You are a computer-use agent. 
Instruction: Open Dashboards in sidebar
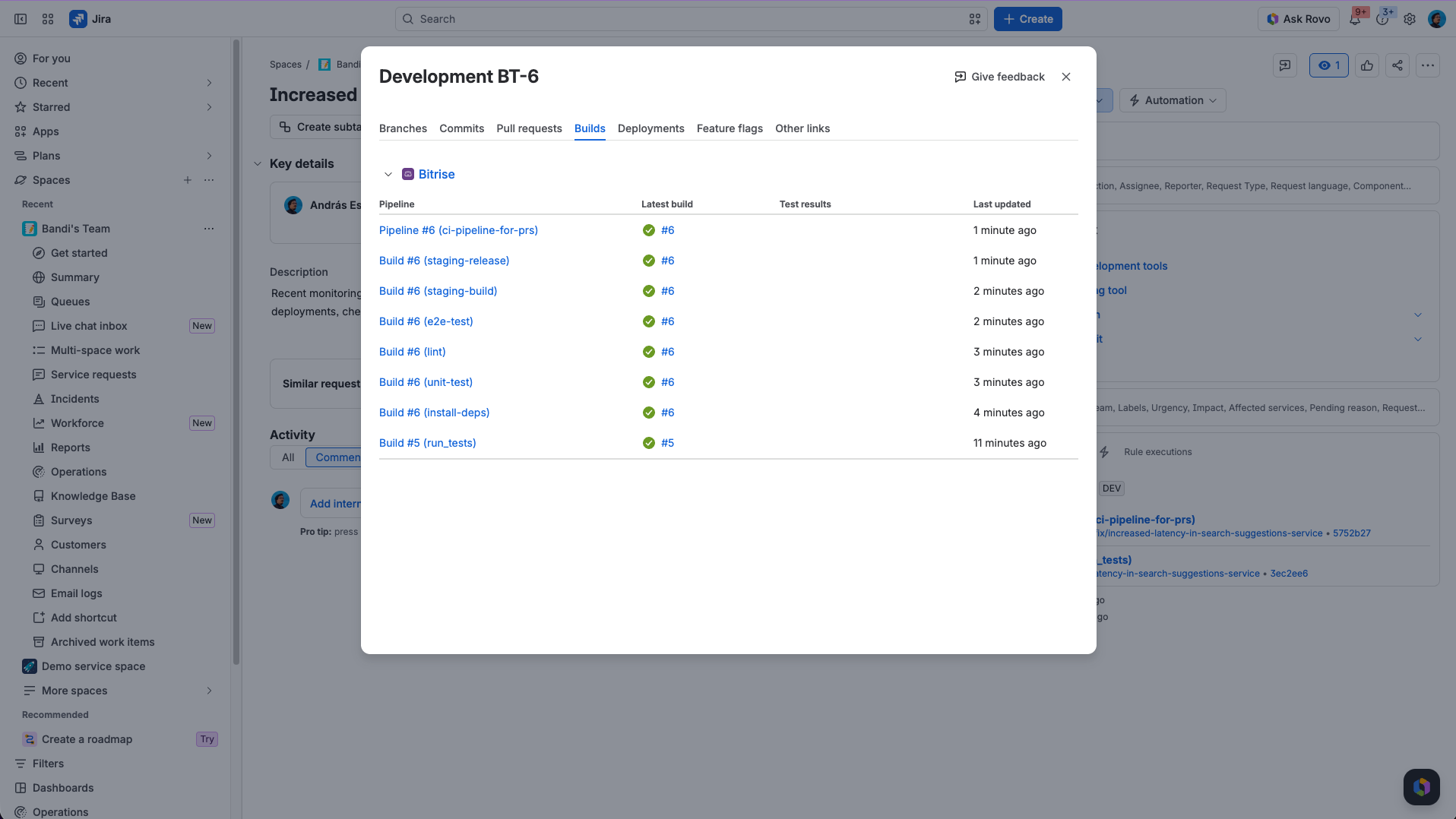[63, 788]
